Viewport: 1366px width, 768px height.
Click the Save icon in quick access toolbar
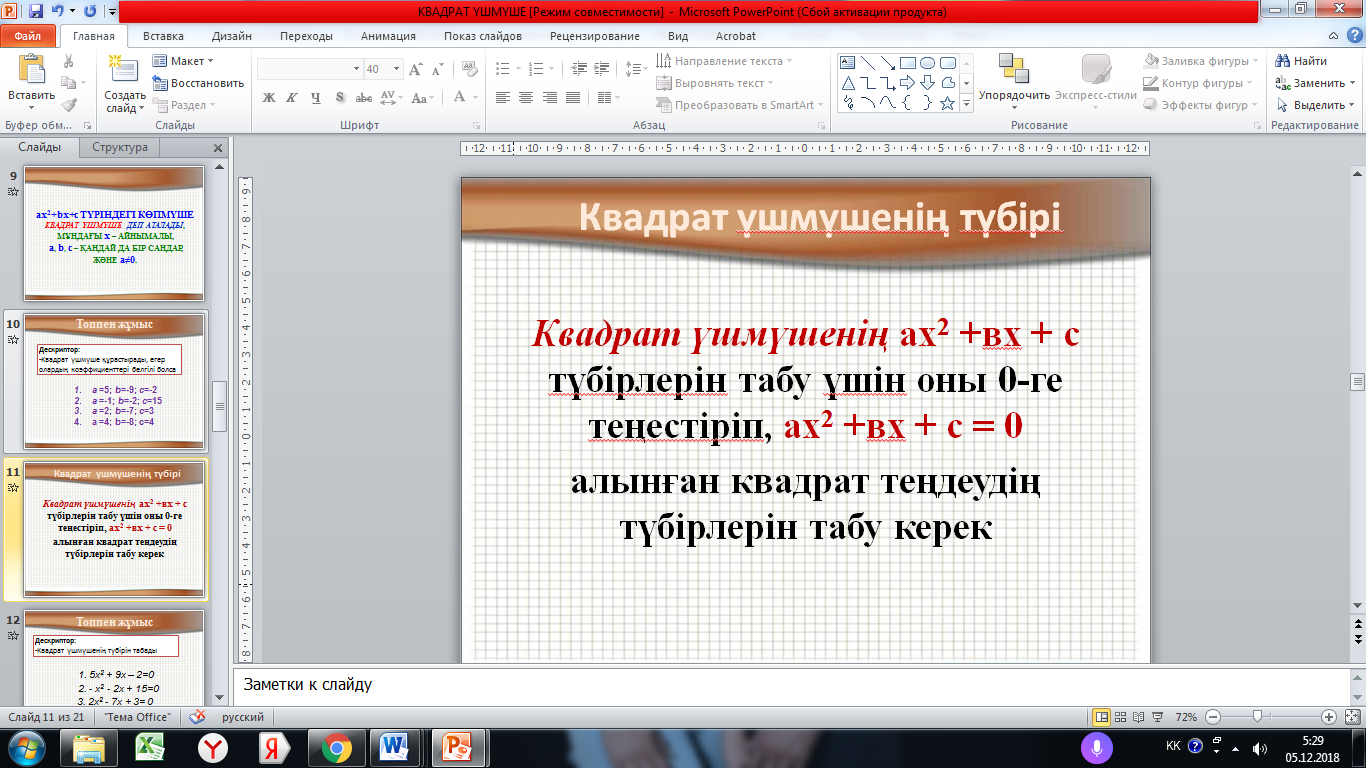click(x=36, y=12)
